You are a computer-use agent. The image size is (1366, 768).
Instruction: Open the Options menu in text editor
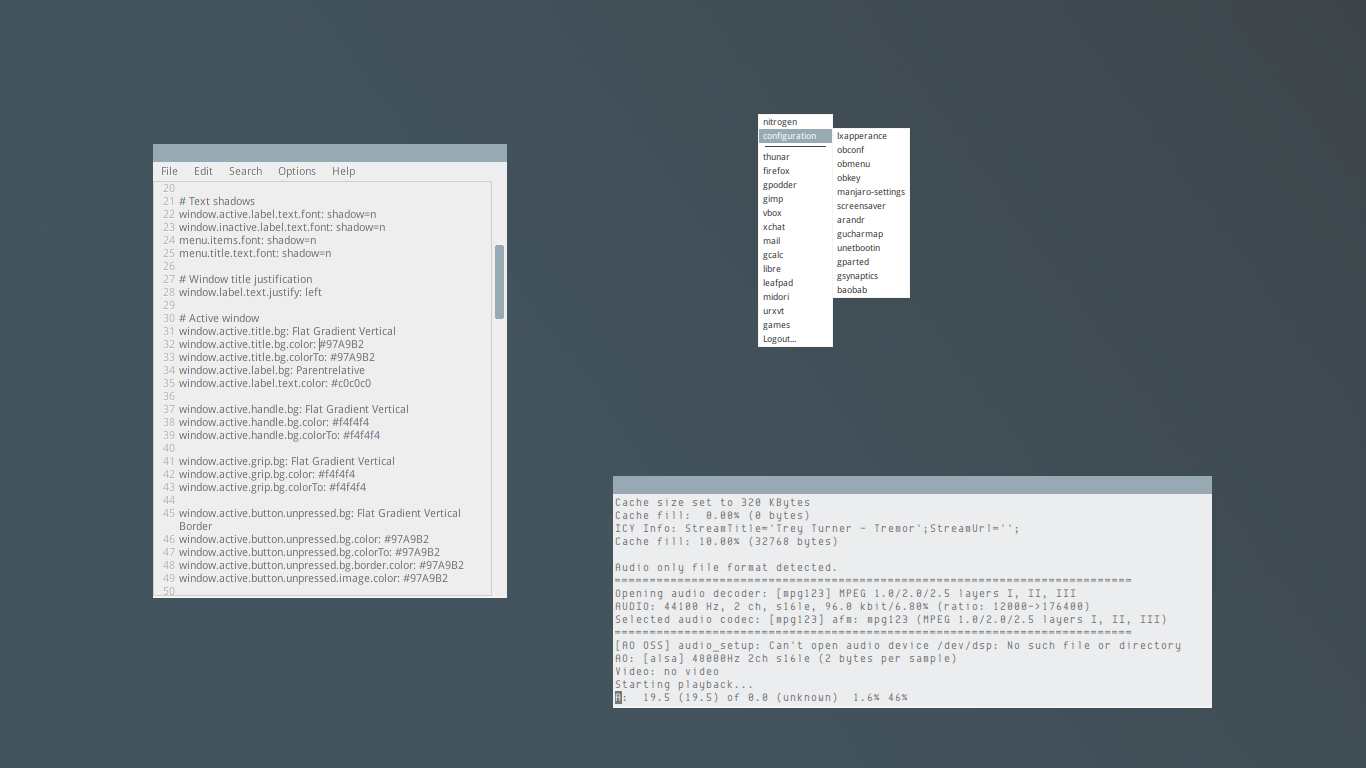297,171
